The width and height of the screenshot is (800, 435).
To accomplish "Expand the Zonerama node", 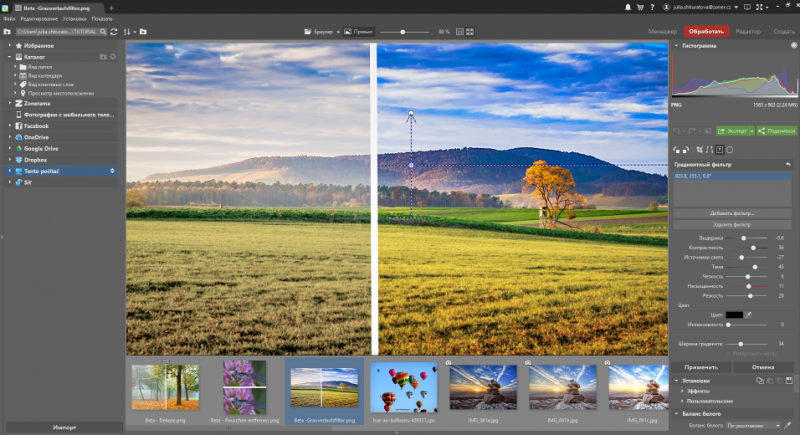I will coord(10,103).
